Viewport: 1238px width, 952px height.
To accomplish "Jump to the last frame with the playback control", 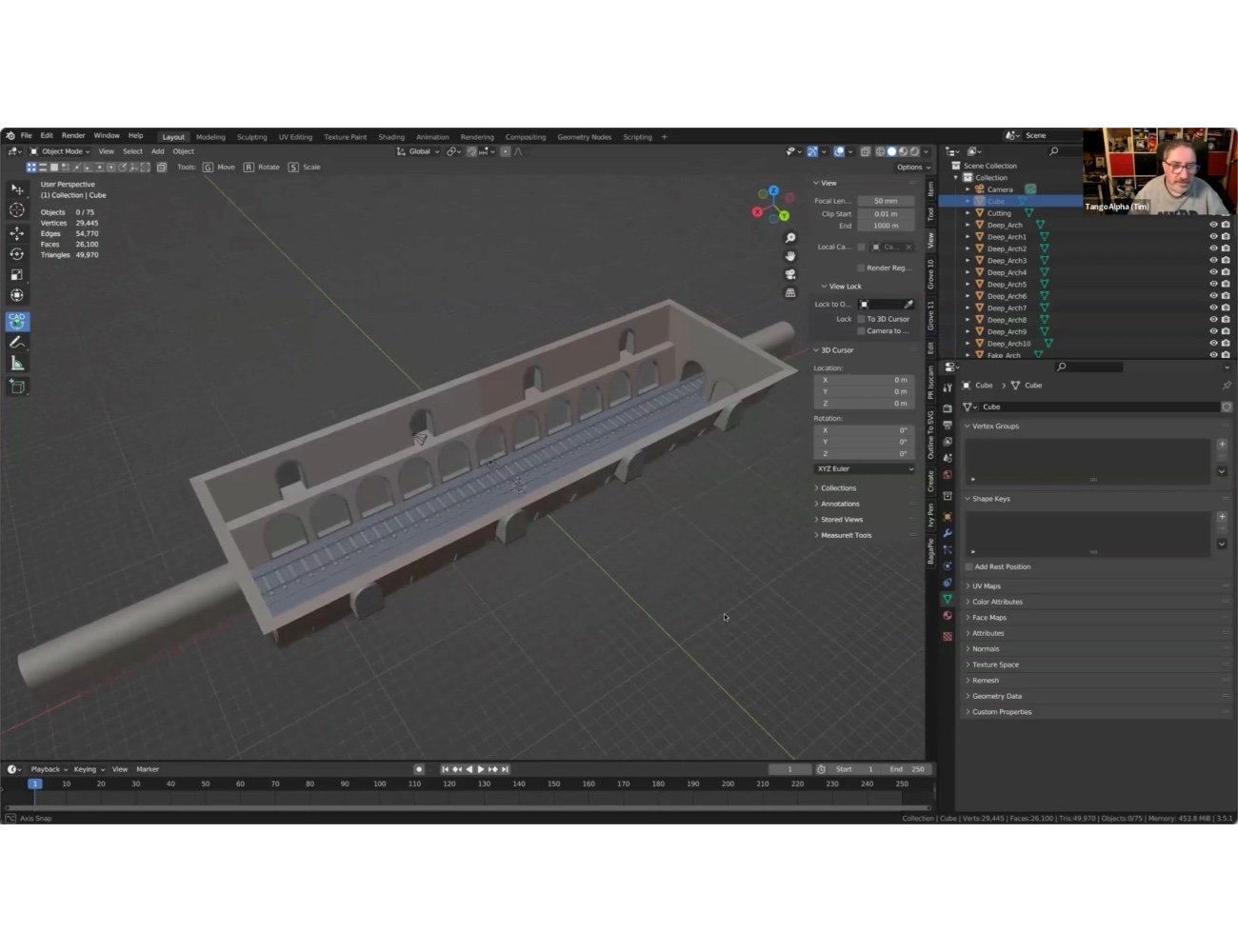I will point(505,768).
